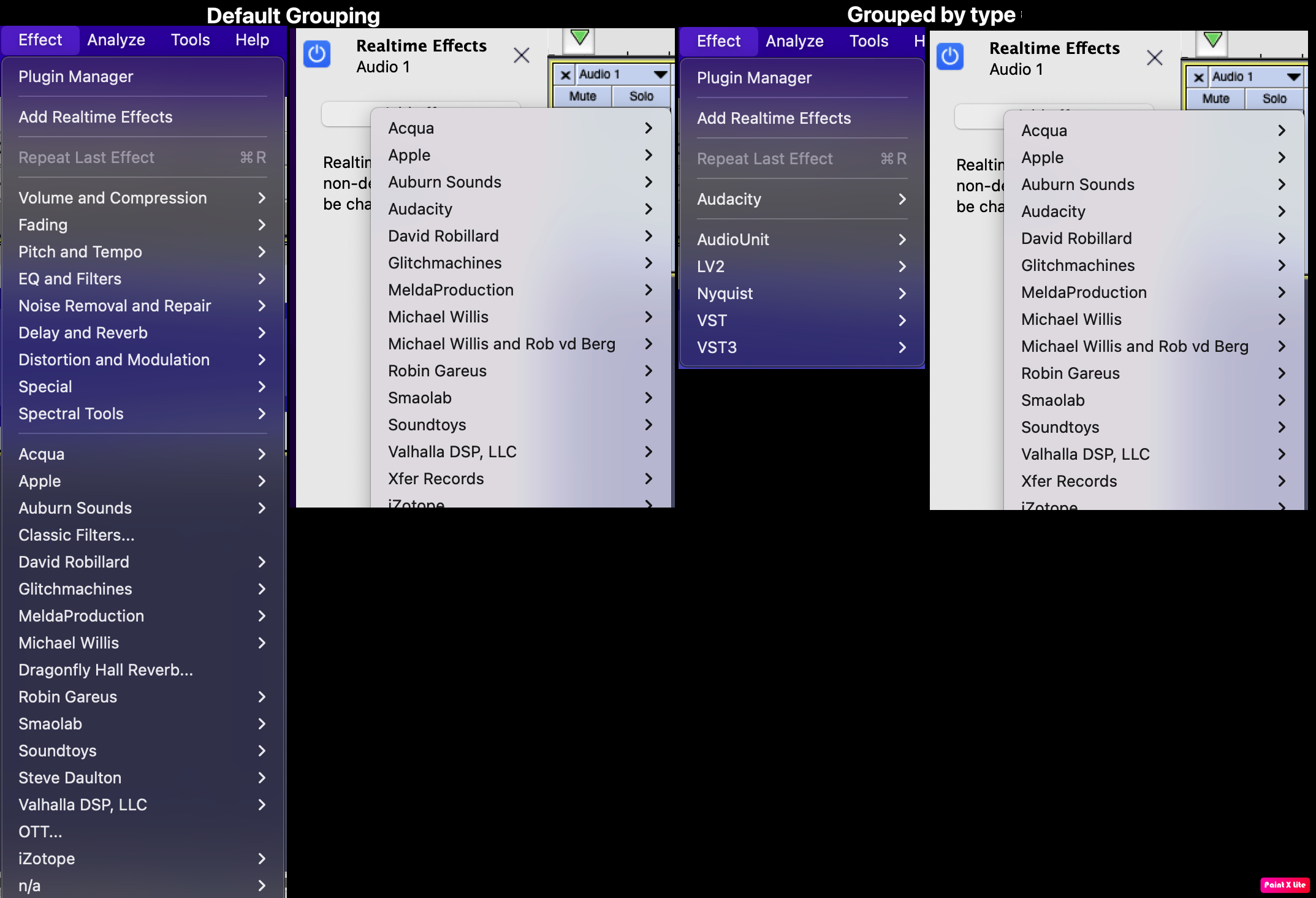This screenshot has height=898, width=1316.
Task: Select Add Realtime Effects in right Effect menu
Action: coord(801,118)
